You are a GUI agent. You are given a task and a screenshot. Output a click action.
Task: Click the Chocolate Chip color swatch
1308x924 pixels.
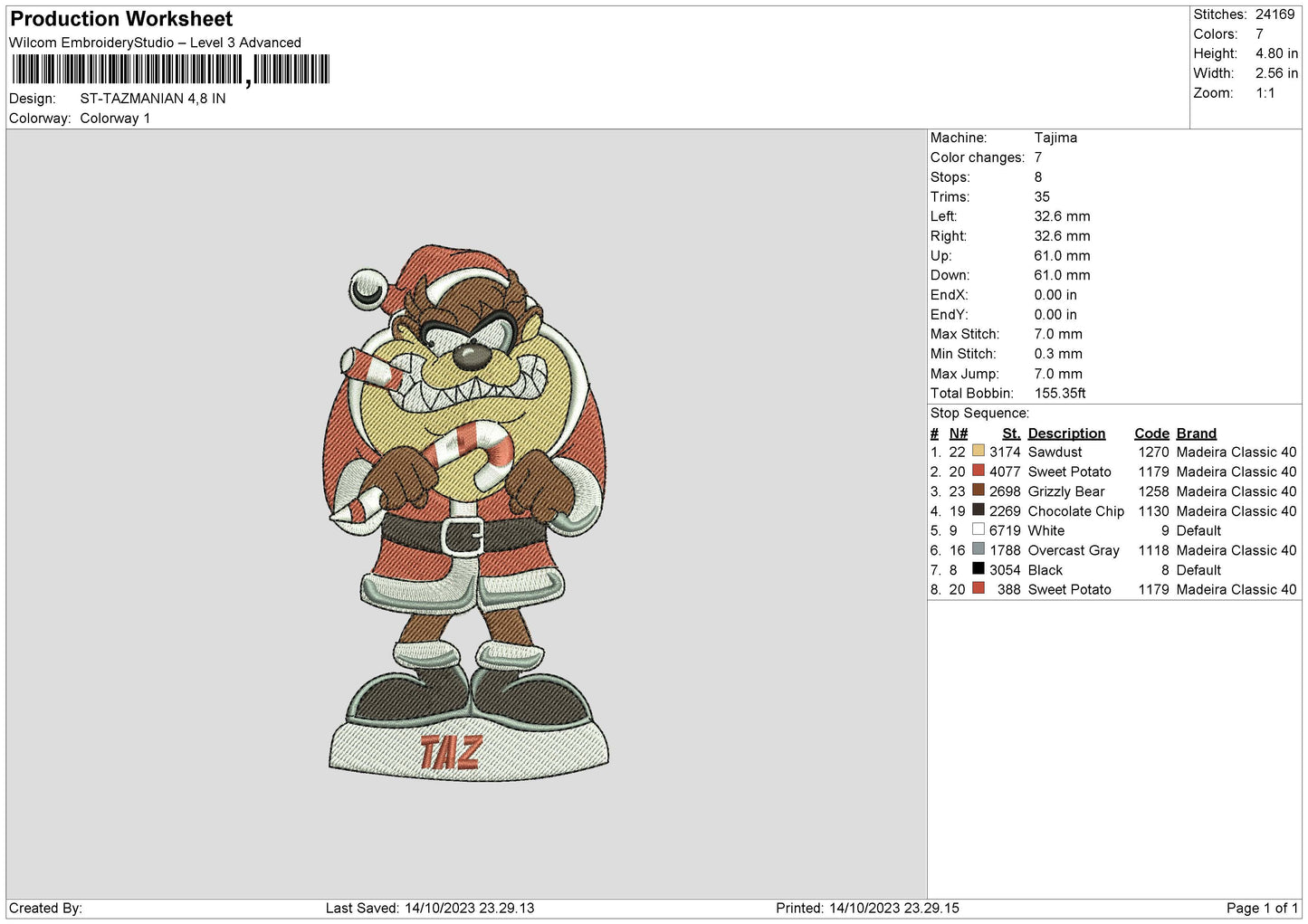point(978,510)
